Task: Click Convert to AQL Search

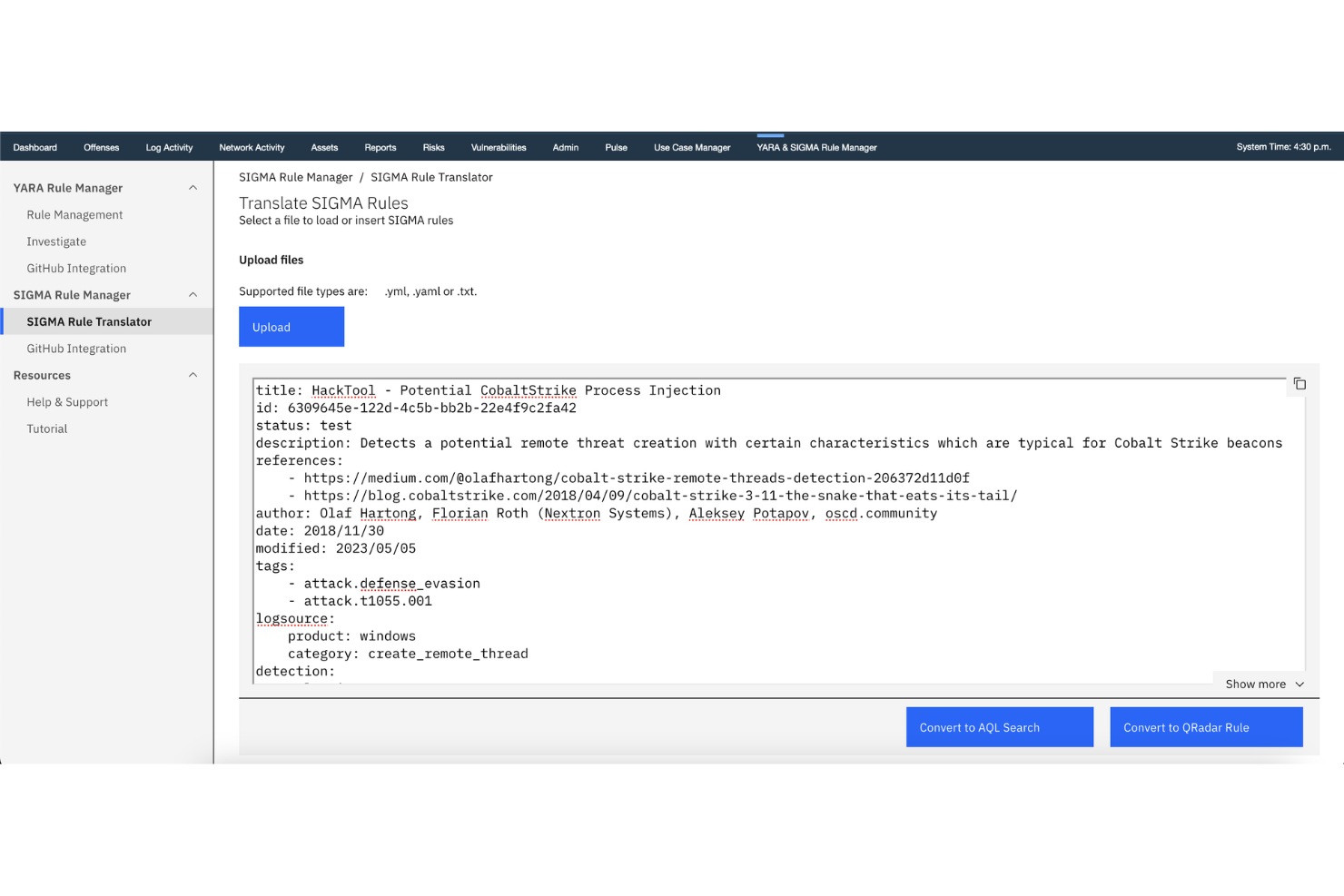Action: pyautogui.click(x=999, y=726)
